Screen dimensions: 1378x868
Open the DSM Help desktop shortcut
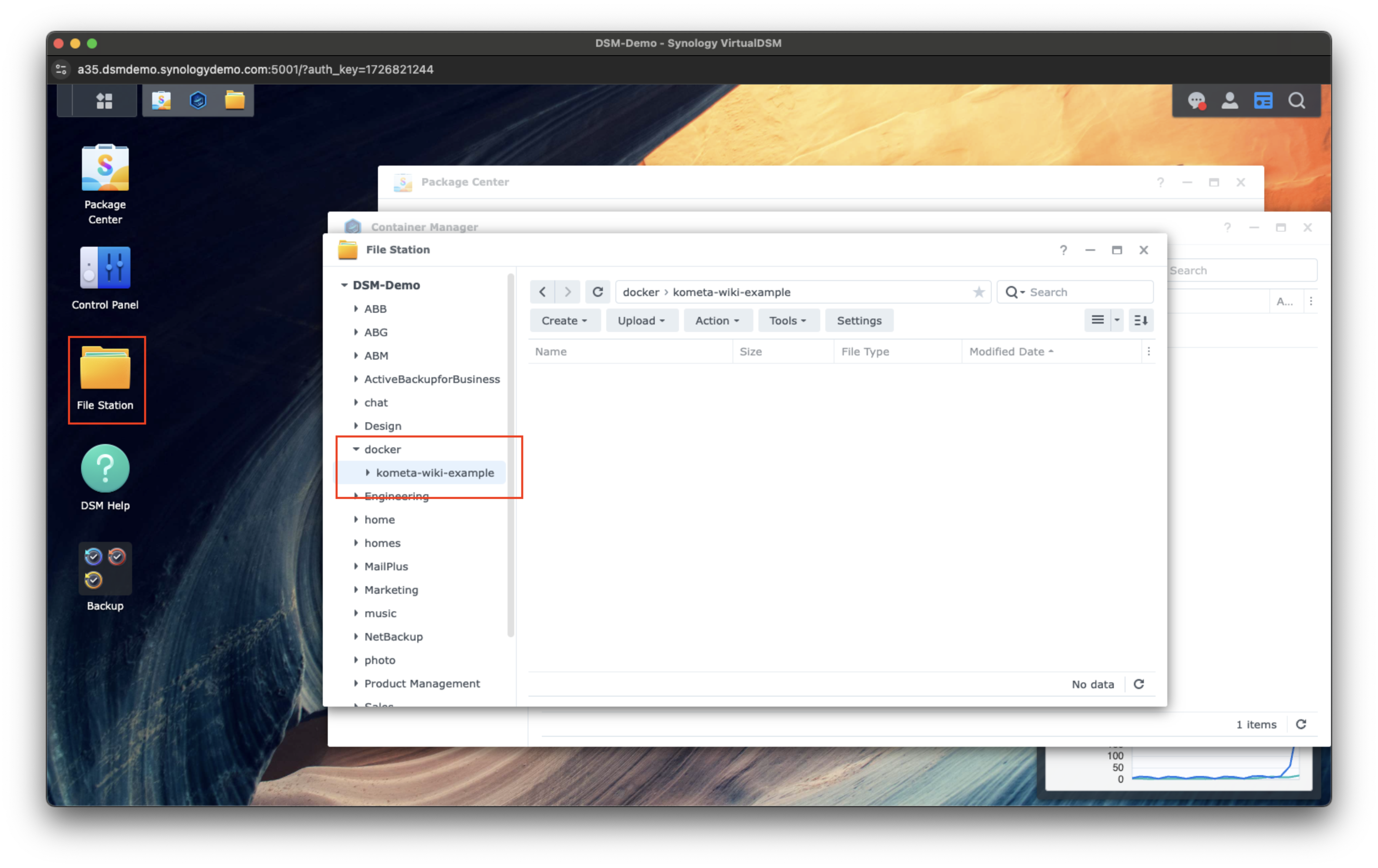pyautogui.click(x=105, y=478)
